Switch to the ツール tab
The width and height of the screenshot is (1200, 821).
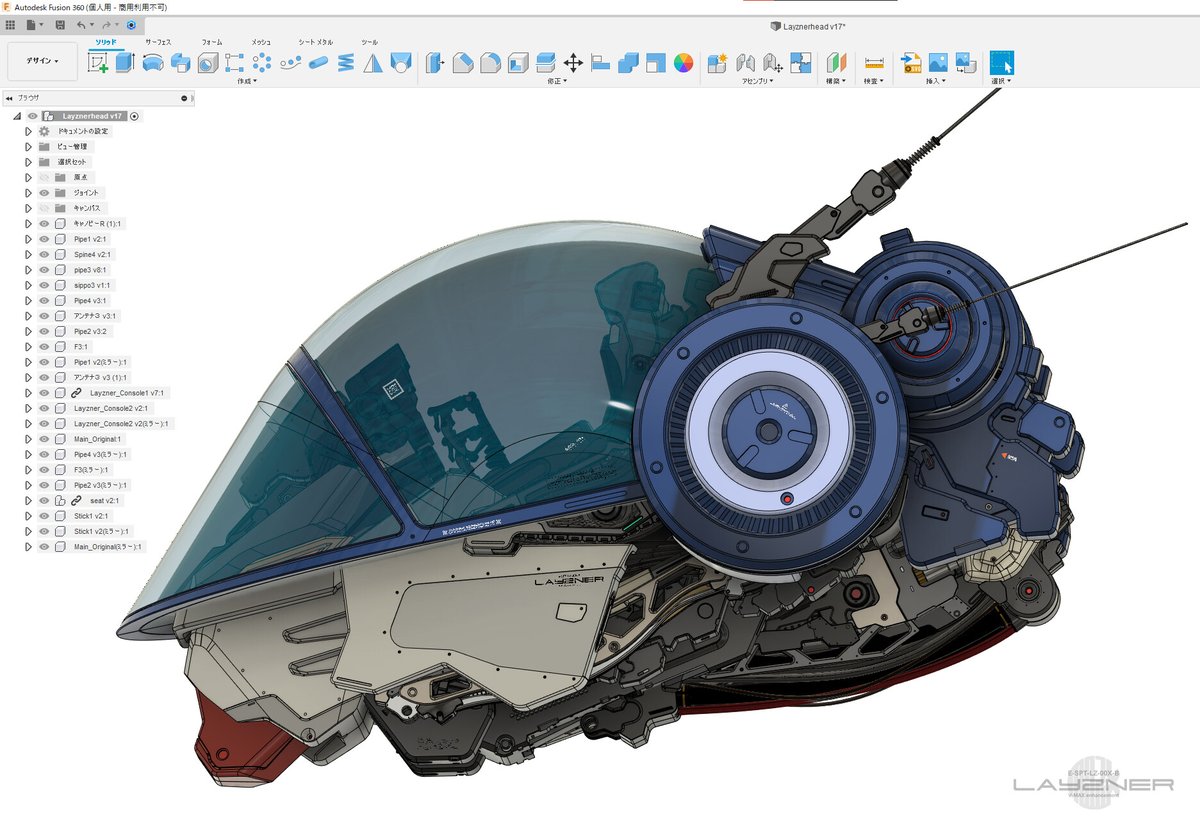[370, 42]
